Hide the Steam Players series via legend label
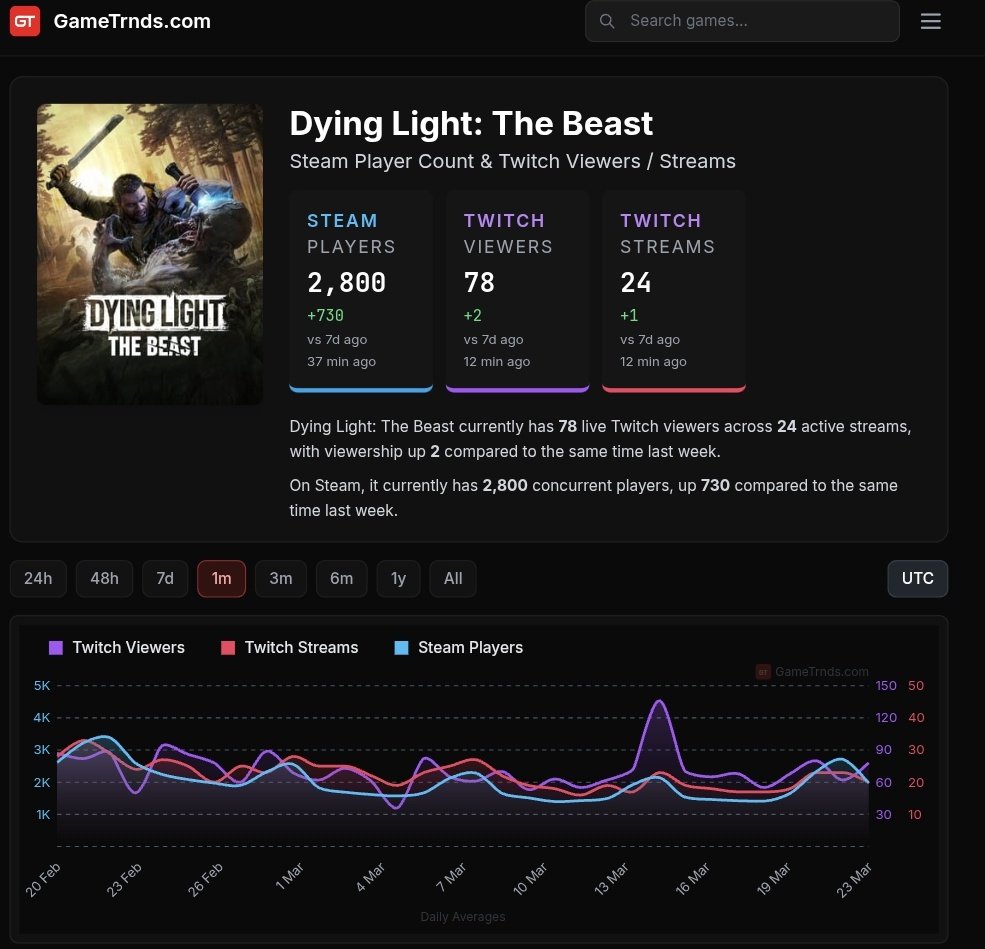 tap(471, 648)
